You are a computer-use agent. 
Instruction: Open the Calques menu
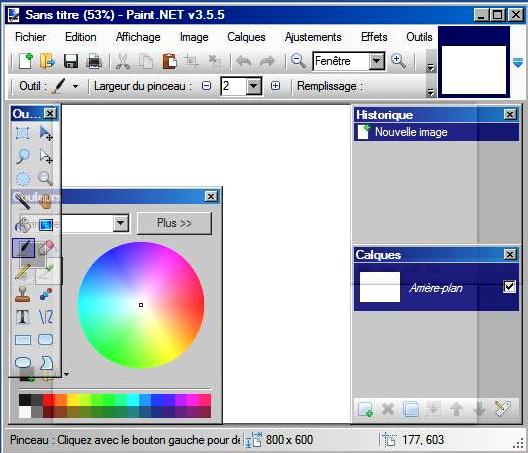tap(246, 37)
